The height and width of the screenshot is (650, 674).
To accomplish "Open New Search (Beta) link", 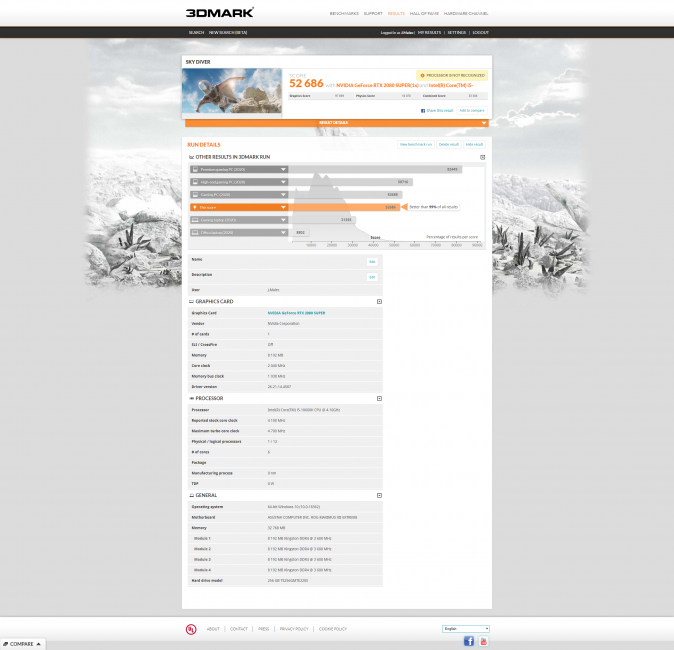I will point(228,33).
